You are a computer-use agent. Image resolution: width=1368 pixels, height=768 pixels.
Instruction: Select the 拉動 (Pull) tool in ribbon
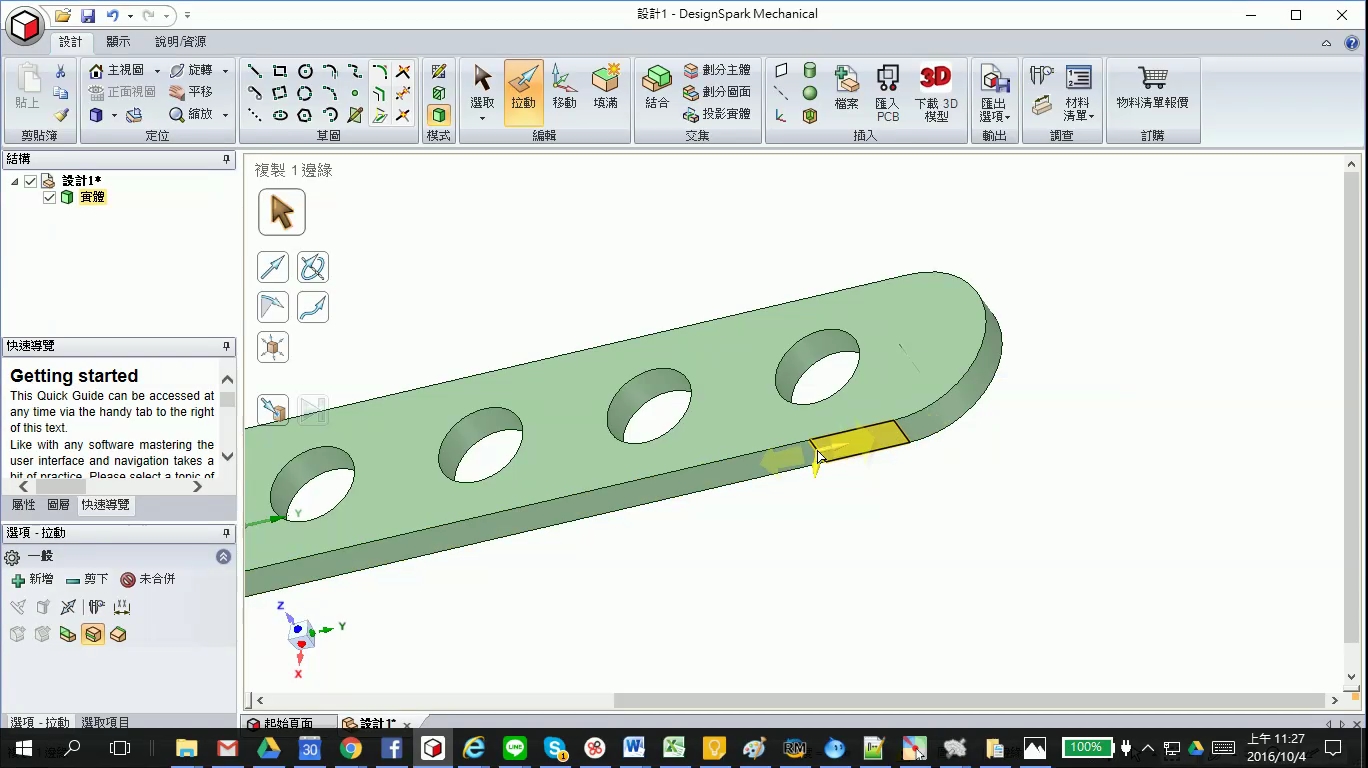coord(523,91)
